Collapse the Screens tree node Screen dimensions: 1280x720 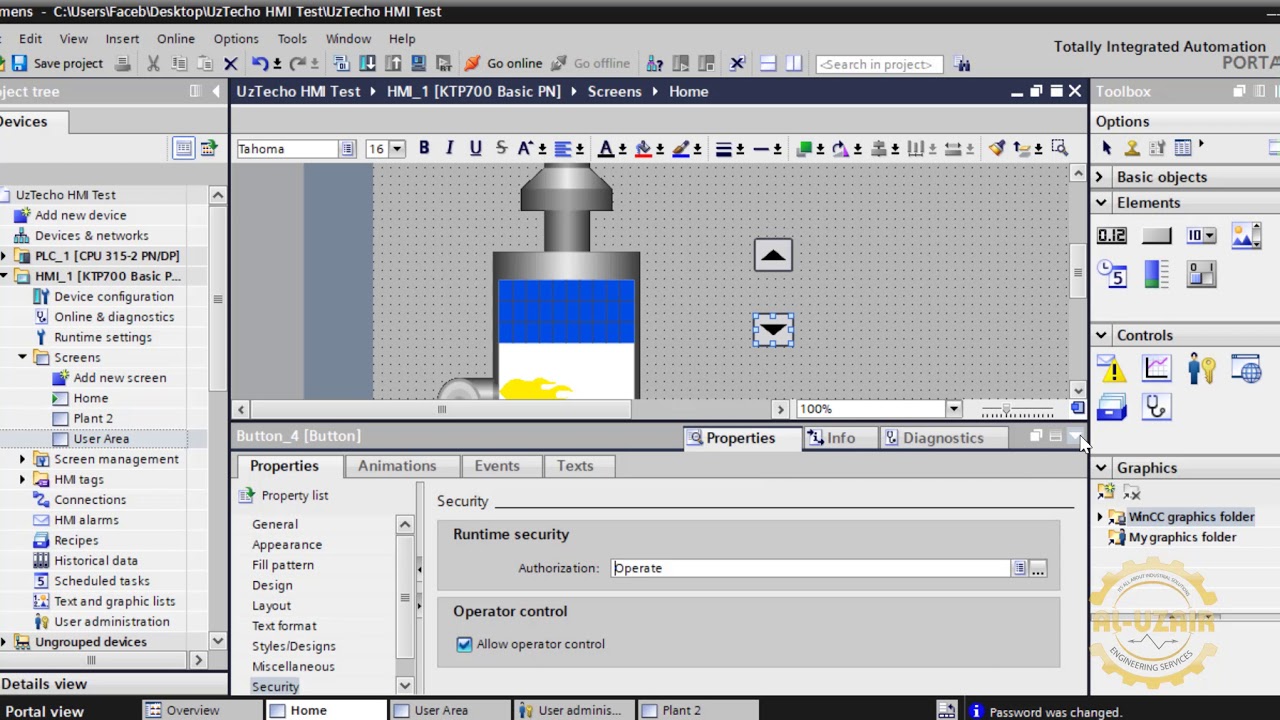[23, 357]
